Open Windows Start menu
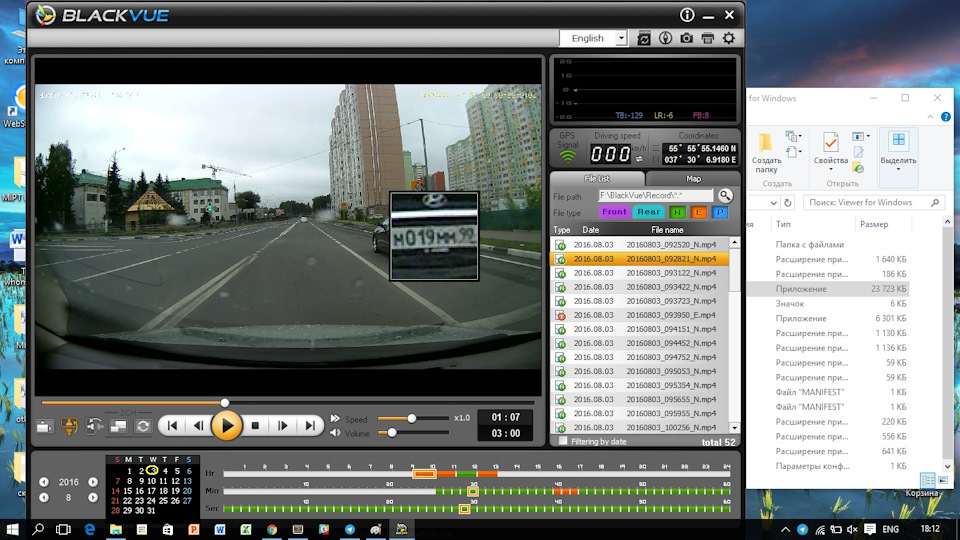The height and width of the screenshot is (540, 960). 12,529
